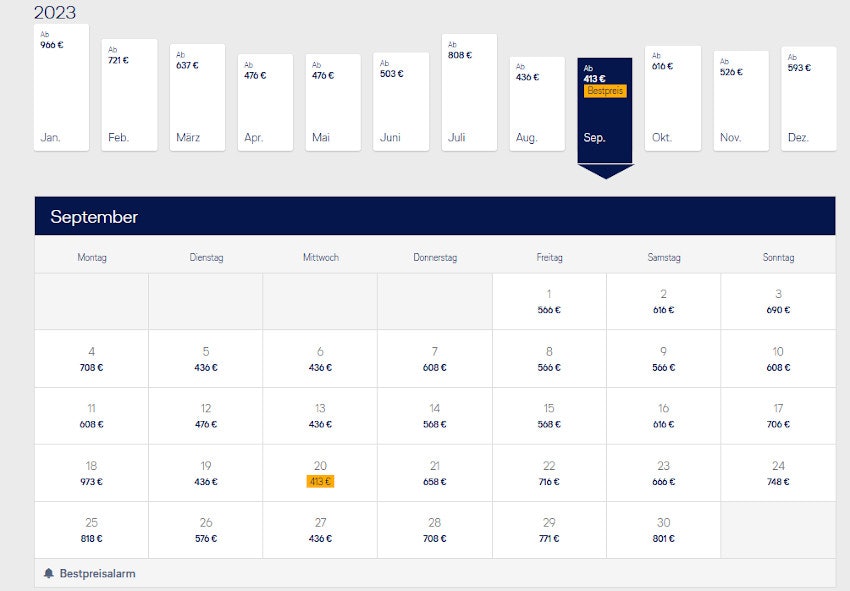
Task: Open the Bestpreisalarm link
Action: (x=97, y=574)
